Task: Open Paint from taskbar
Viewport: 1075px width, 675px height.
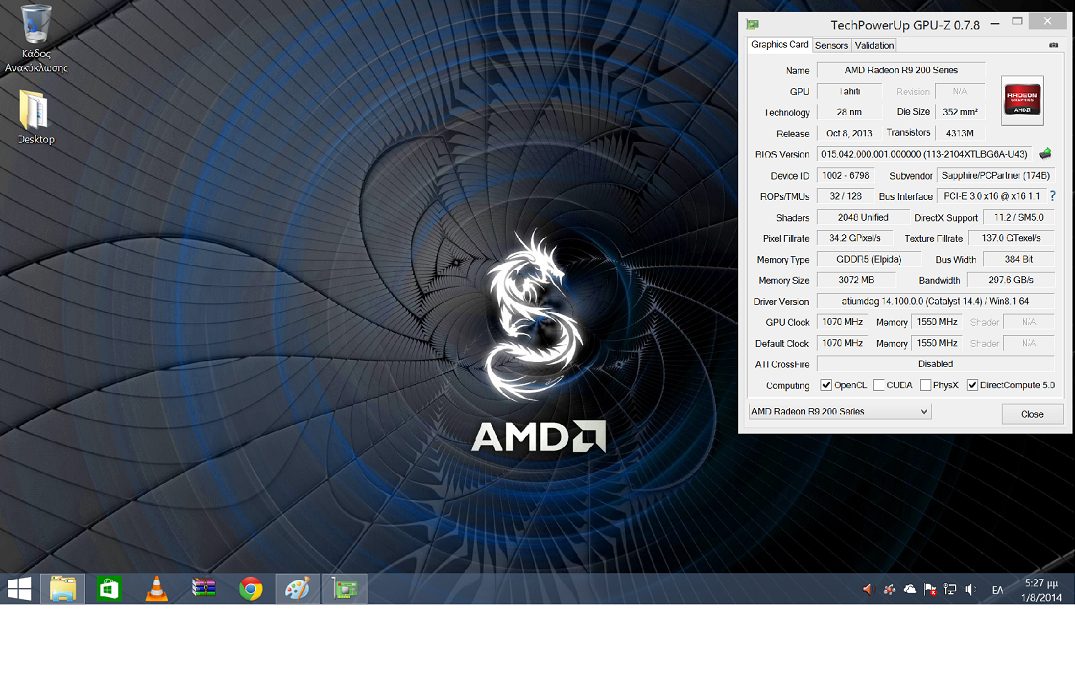Action: (298, 589)
